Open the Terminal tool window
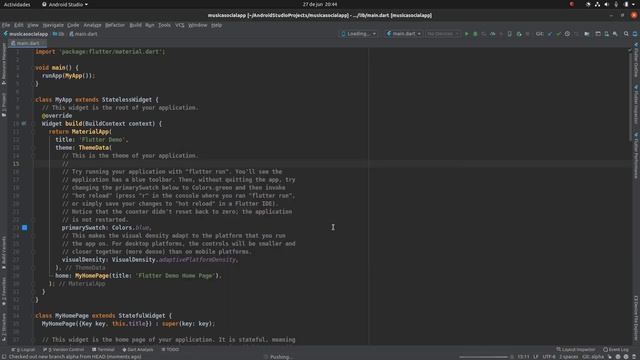 [x=104, y=349]
